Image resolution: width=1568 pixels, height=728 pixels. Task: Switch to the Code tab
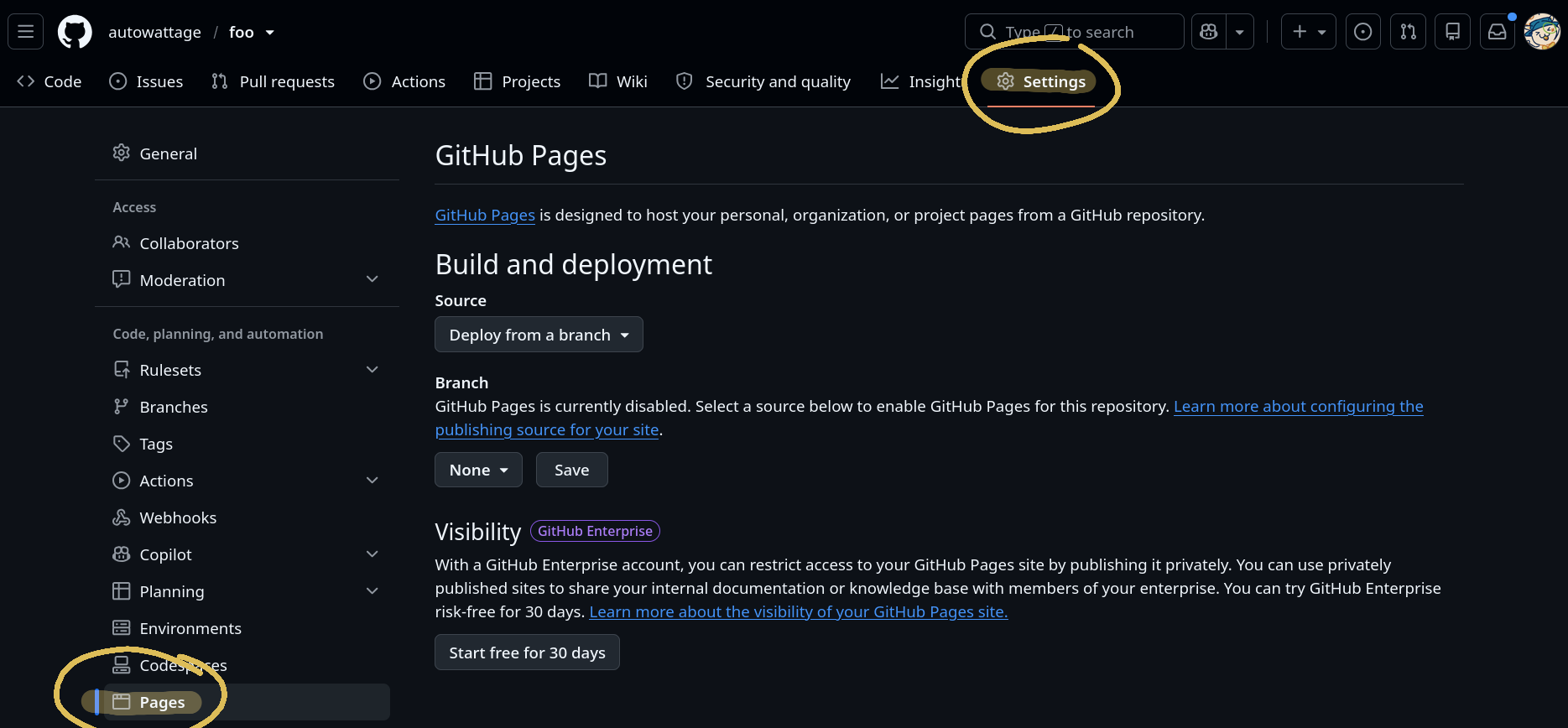tap(49, 81)
